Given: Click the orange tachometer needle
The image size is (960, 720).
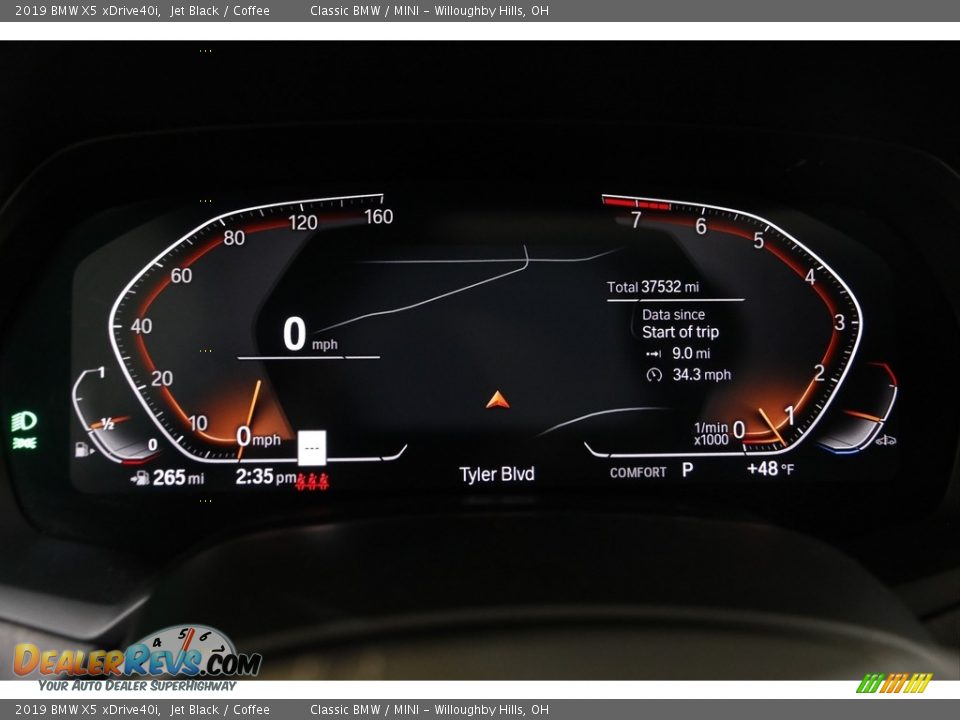Looking at the screenshot, I should click(x=772, y=426).
